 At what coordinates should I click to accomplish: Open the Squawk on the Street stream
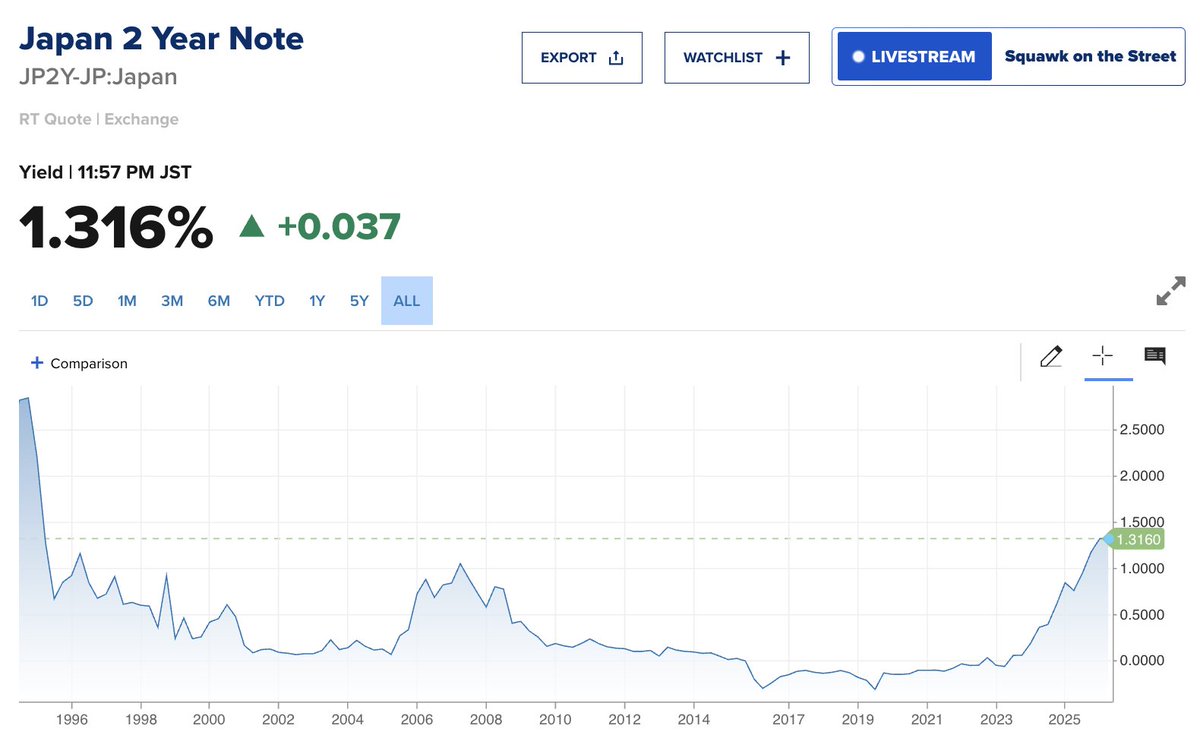(1089, 56)
